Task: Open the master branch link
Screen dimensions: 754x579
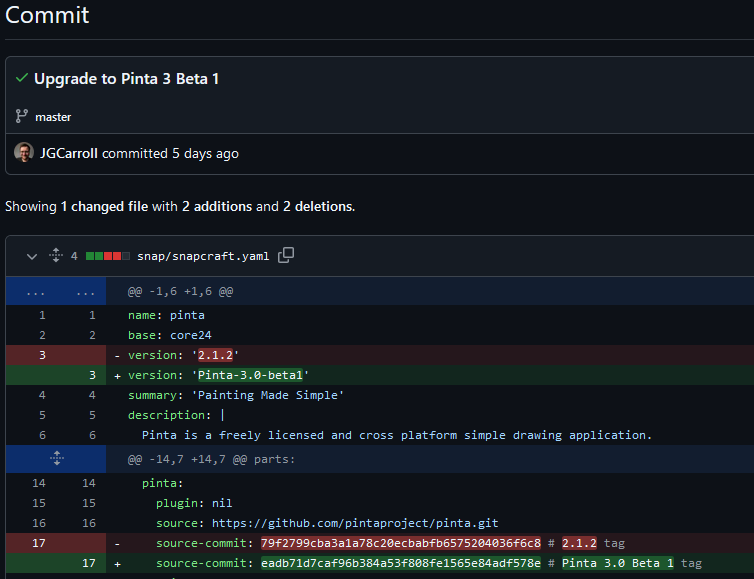Action: point(53,117)
